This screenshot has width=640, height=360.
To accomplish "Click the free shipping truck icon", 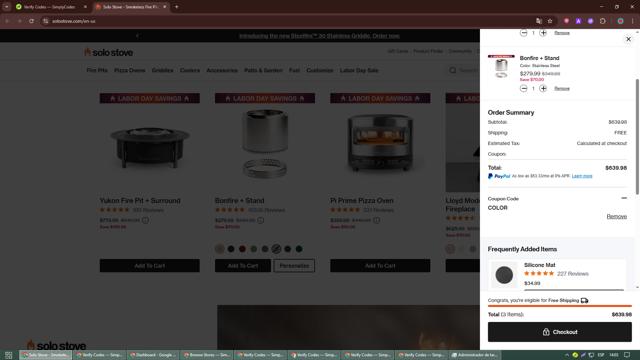I will [584, 300].
